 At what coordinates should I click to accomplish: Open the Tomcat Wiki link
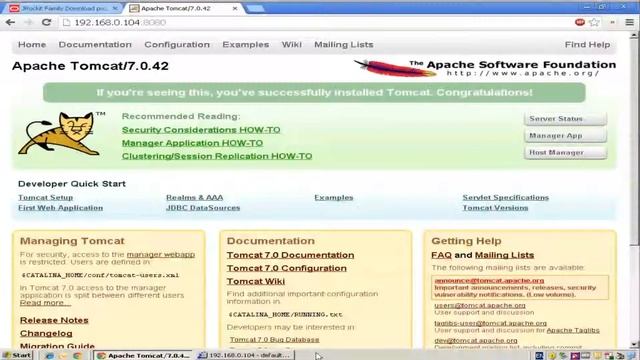(256, 281)
